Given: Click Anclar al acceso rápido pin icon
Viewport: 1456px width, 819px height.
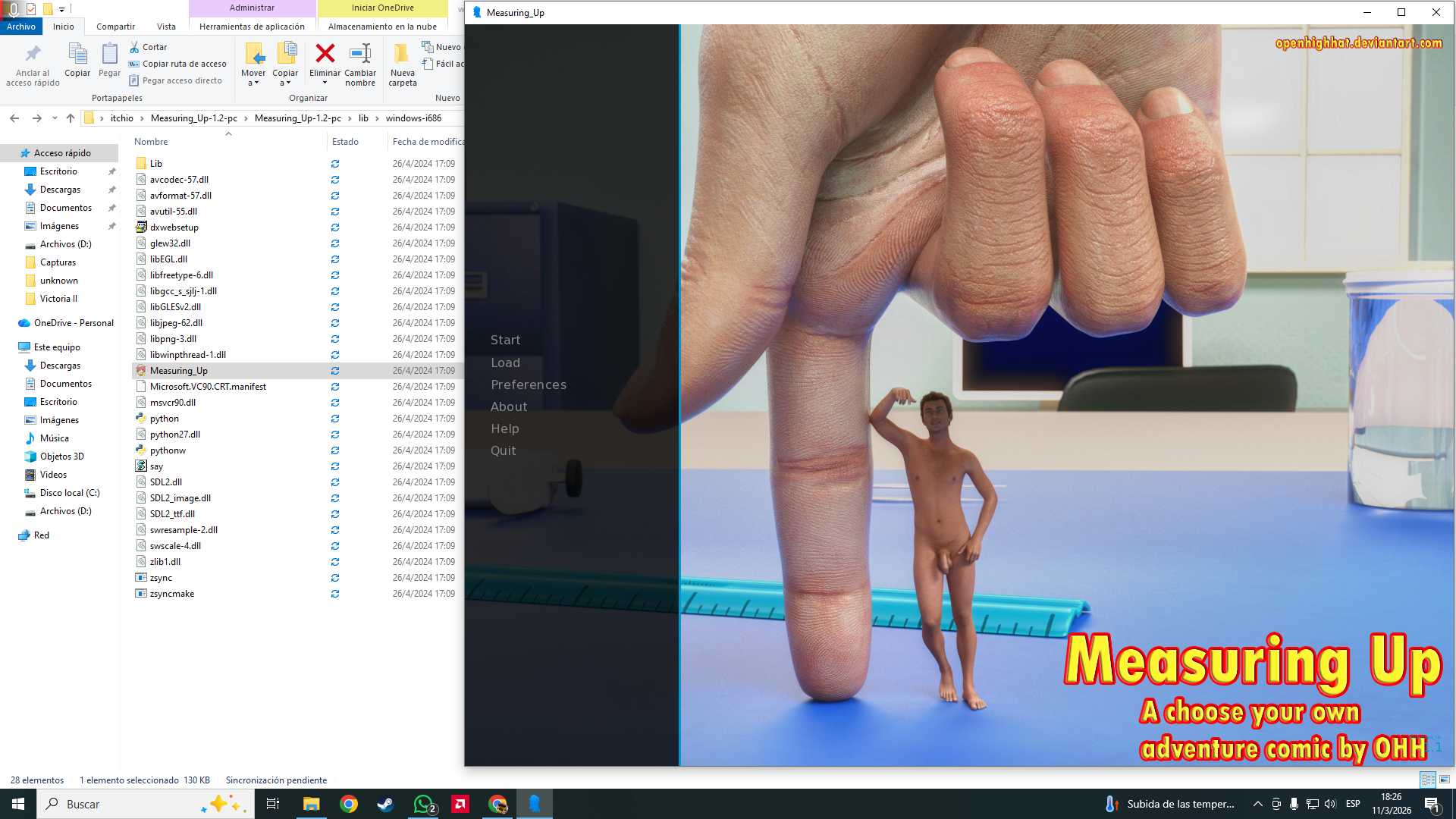Looking at the screenshot, I should (33, 54).
